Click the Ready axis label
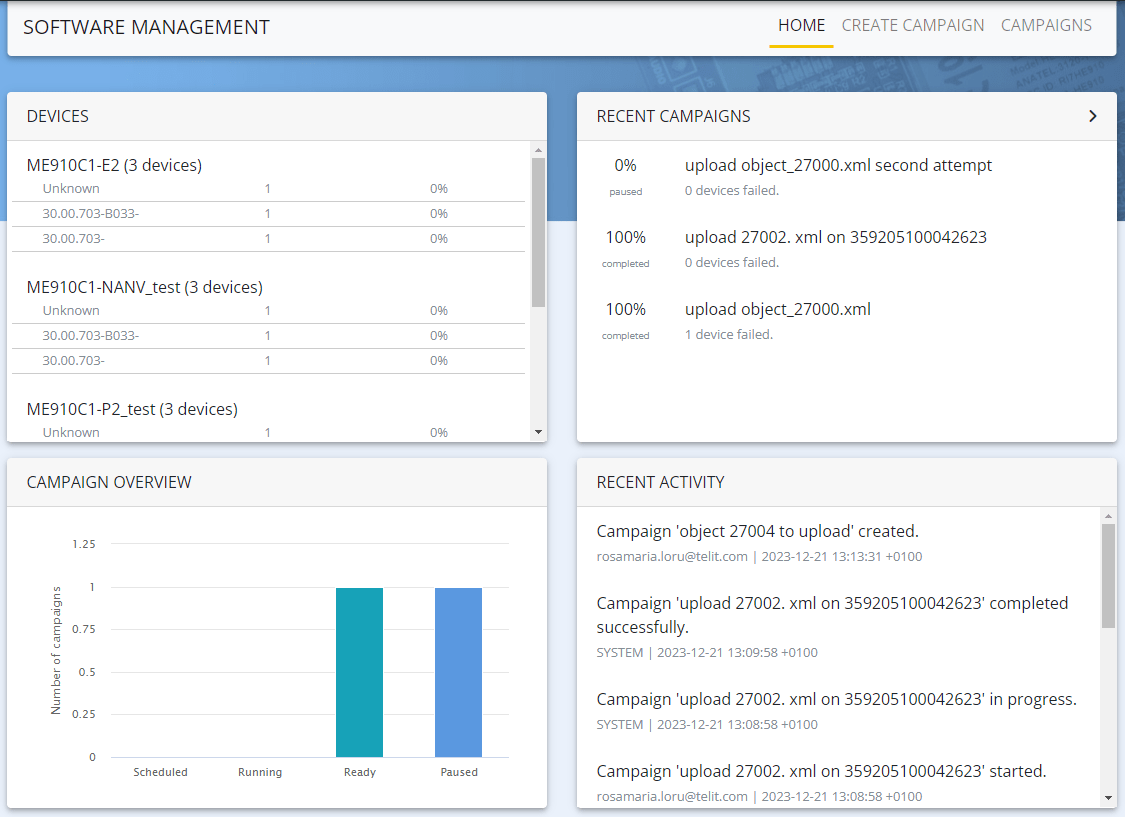This screenshot has width=1125, height=817. [x=359, y=772]
